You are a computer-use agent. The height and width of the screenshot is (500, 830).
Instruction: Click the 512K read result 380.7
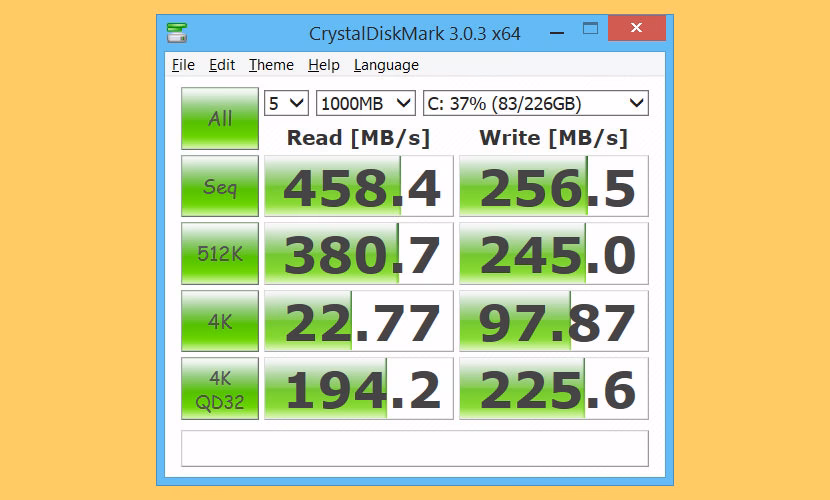pos(359,253)
